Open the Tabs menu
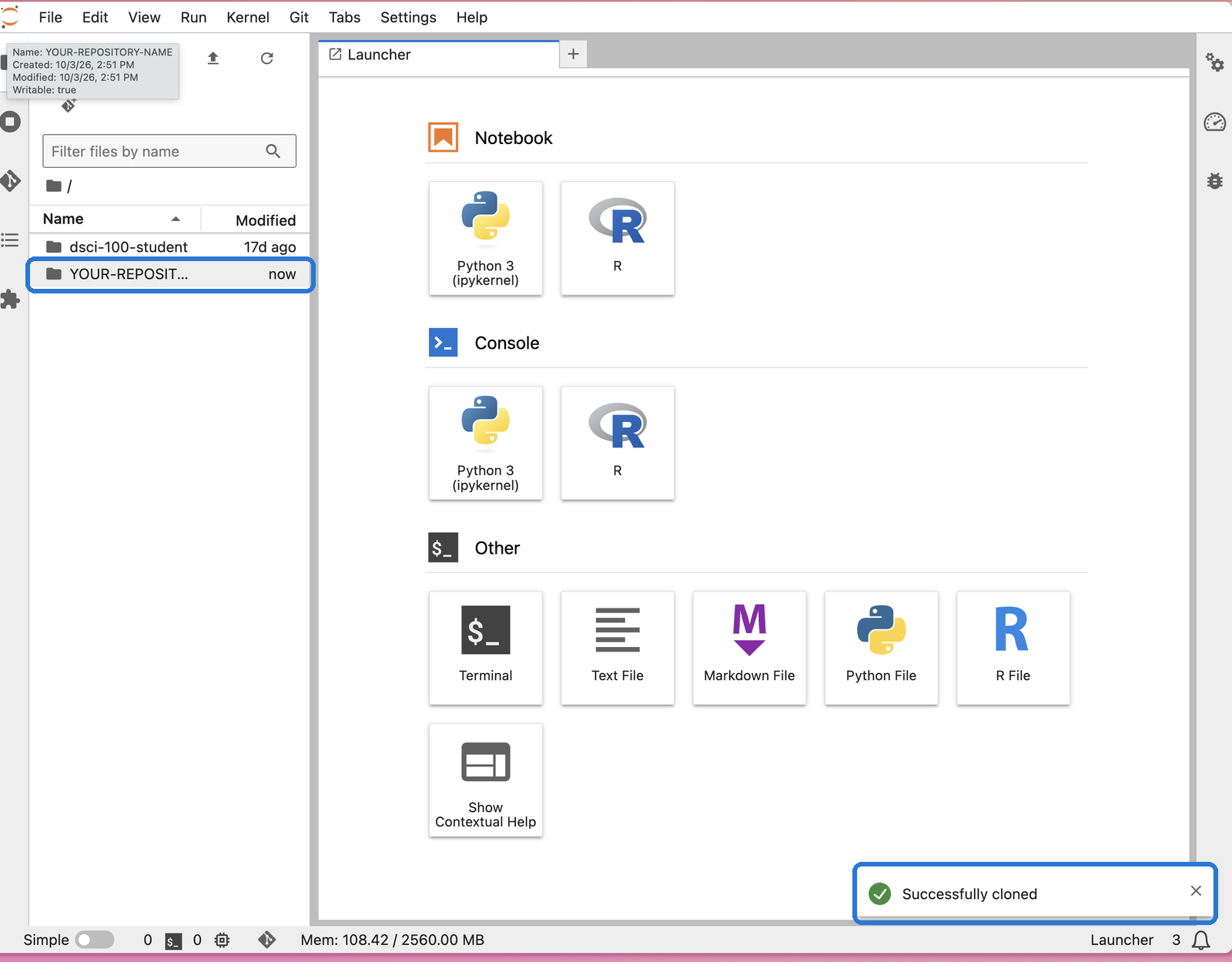Screen dimensions: 1232x962 tap(344, 17)
